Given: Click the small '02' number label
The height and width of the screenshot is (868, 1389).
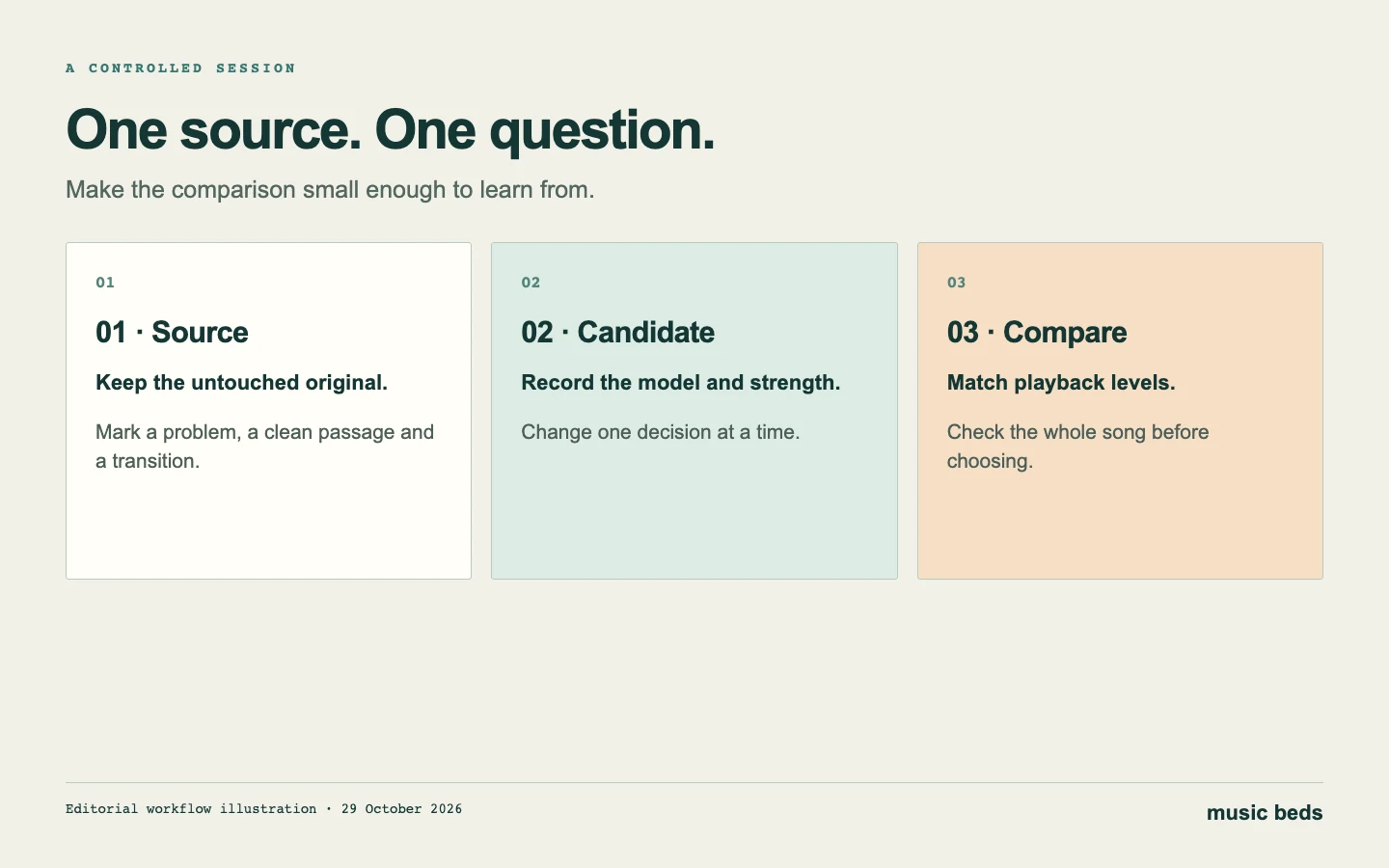Looking at the screenshot, I should click(531, 283).
